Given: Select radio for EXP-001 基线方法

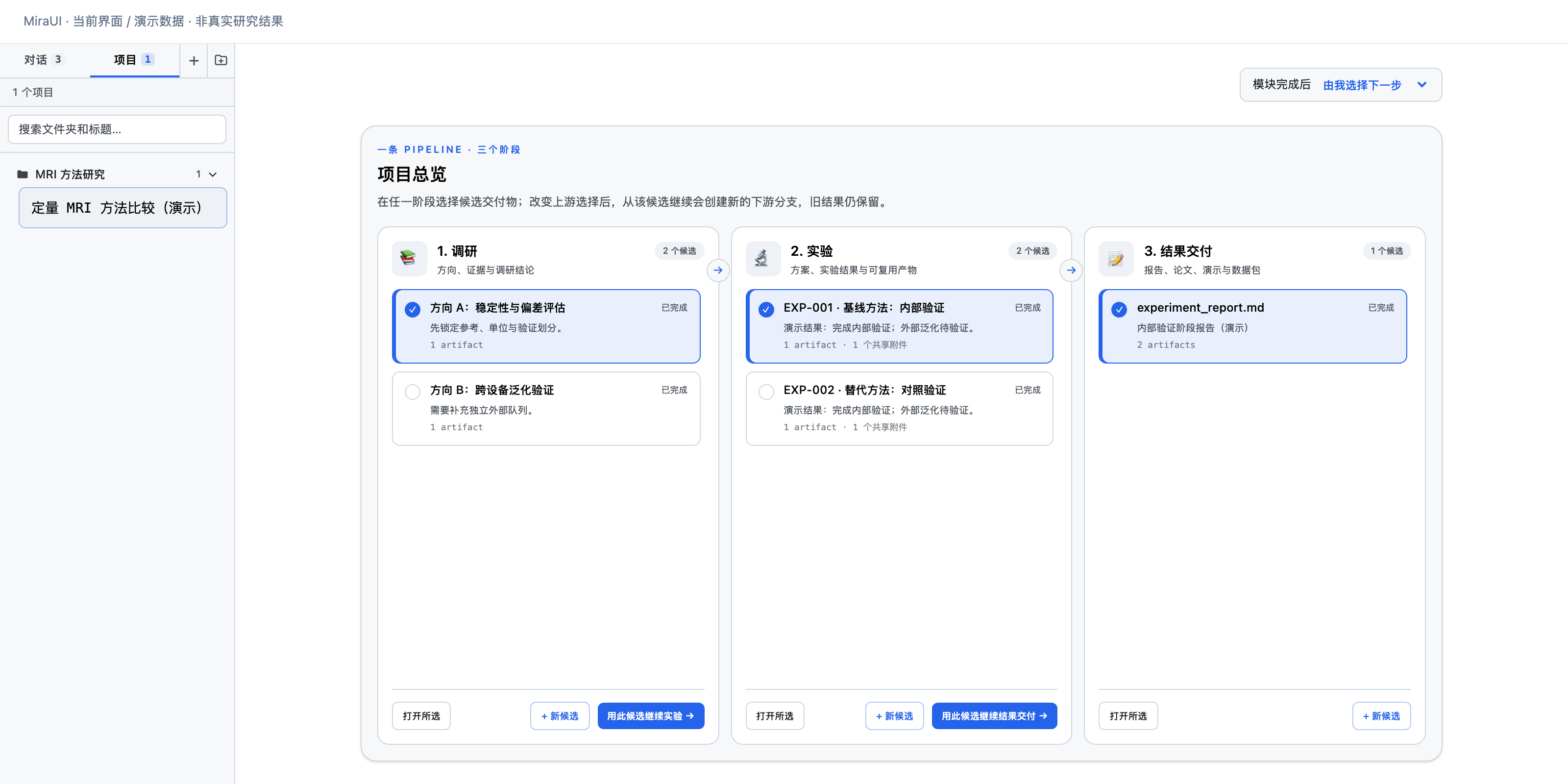Looking at the screenshot, I should 766,309.
